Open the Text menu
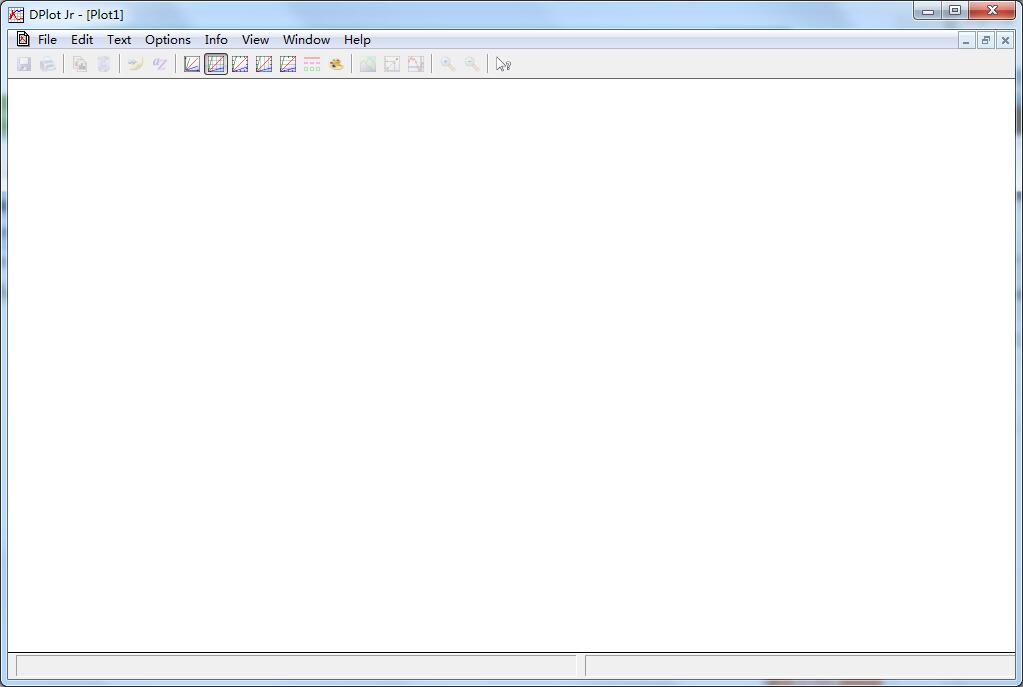This screenshot has width=1023, height=687. pos(119,40)
